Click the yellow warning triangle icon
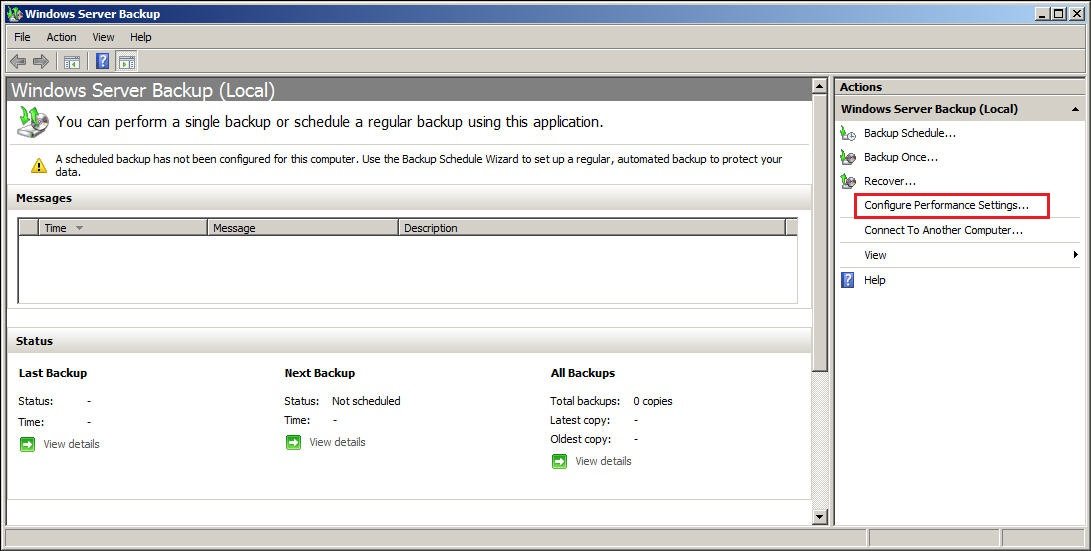The image size is (1091, 551). click(39, 165)
